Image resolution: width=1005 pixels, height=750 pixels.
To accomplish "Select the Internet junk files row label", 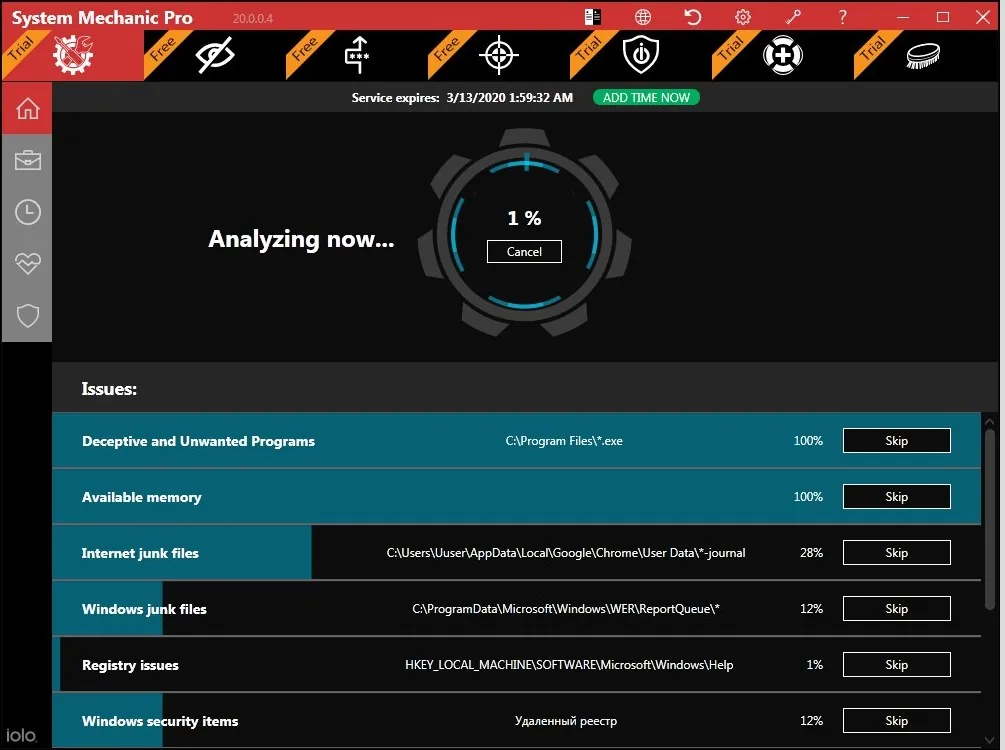I will 140,553.
